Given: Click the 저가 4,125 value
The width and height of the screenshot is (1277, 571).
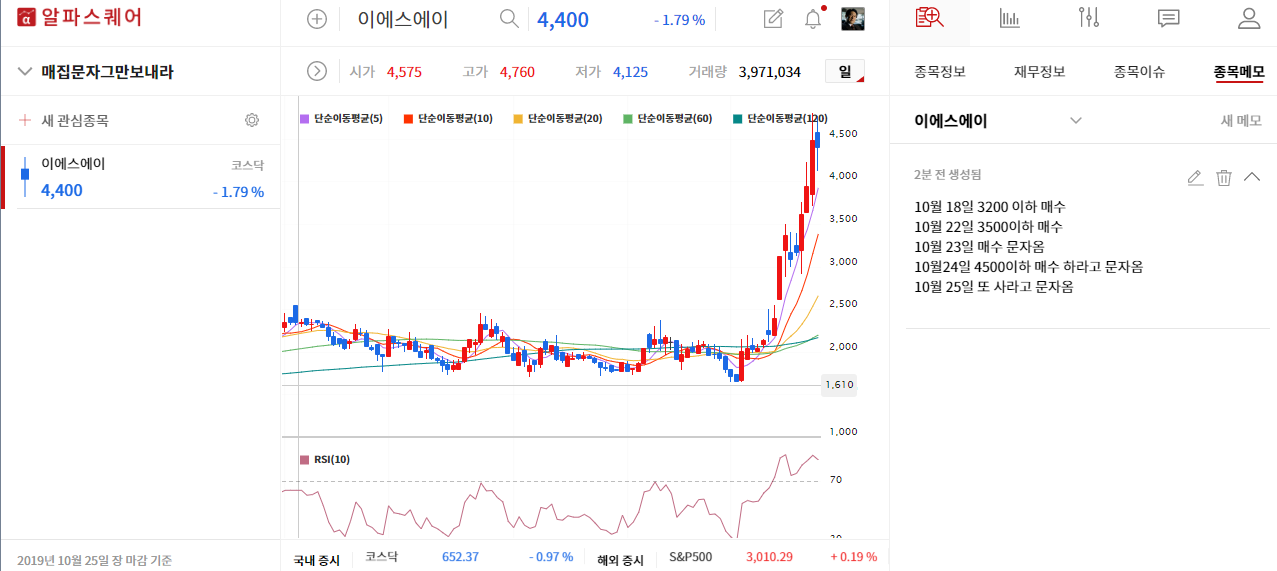Looking at the screenshot, I should click(630, 72).
